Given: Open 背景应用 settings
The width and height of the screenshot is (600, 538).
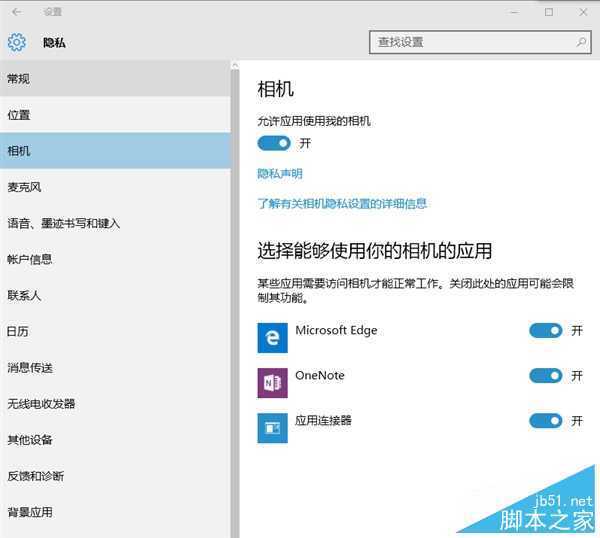Looking at the screenshot, I should 115,512.
